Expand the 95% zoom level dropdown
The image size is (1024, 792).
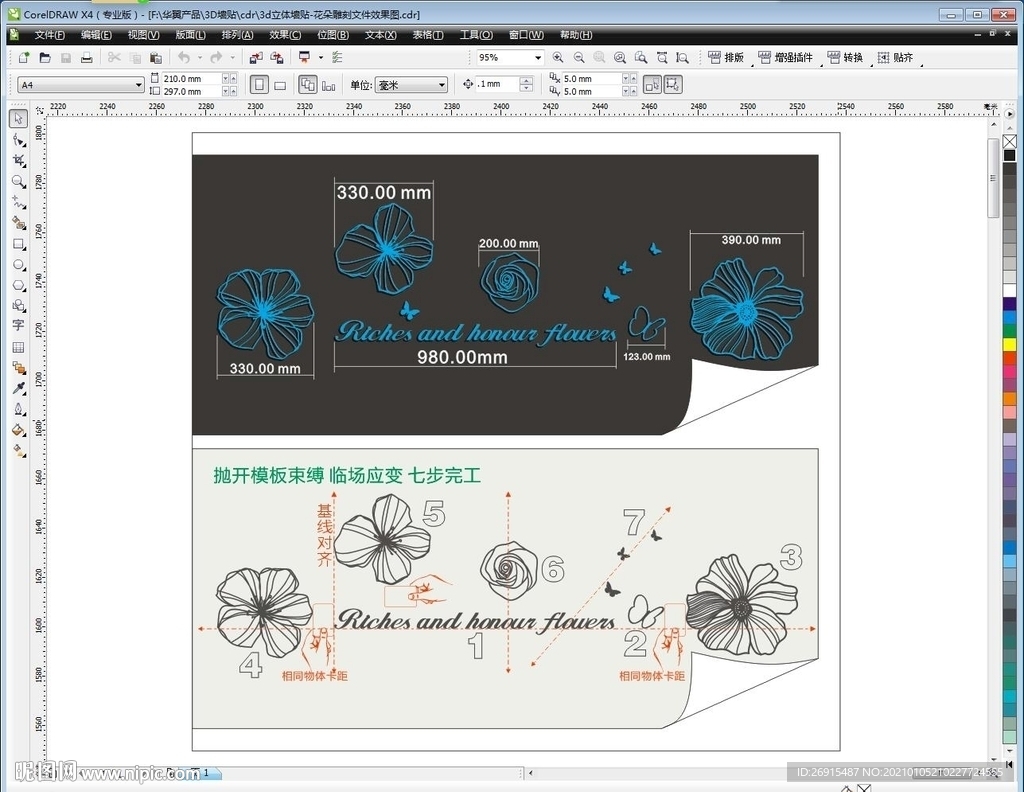[x=538, y=58]
